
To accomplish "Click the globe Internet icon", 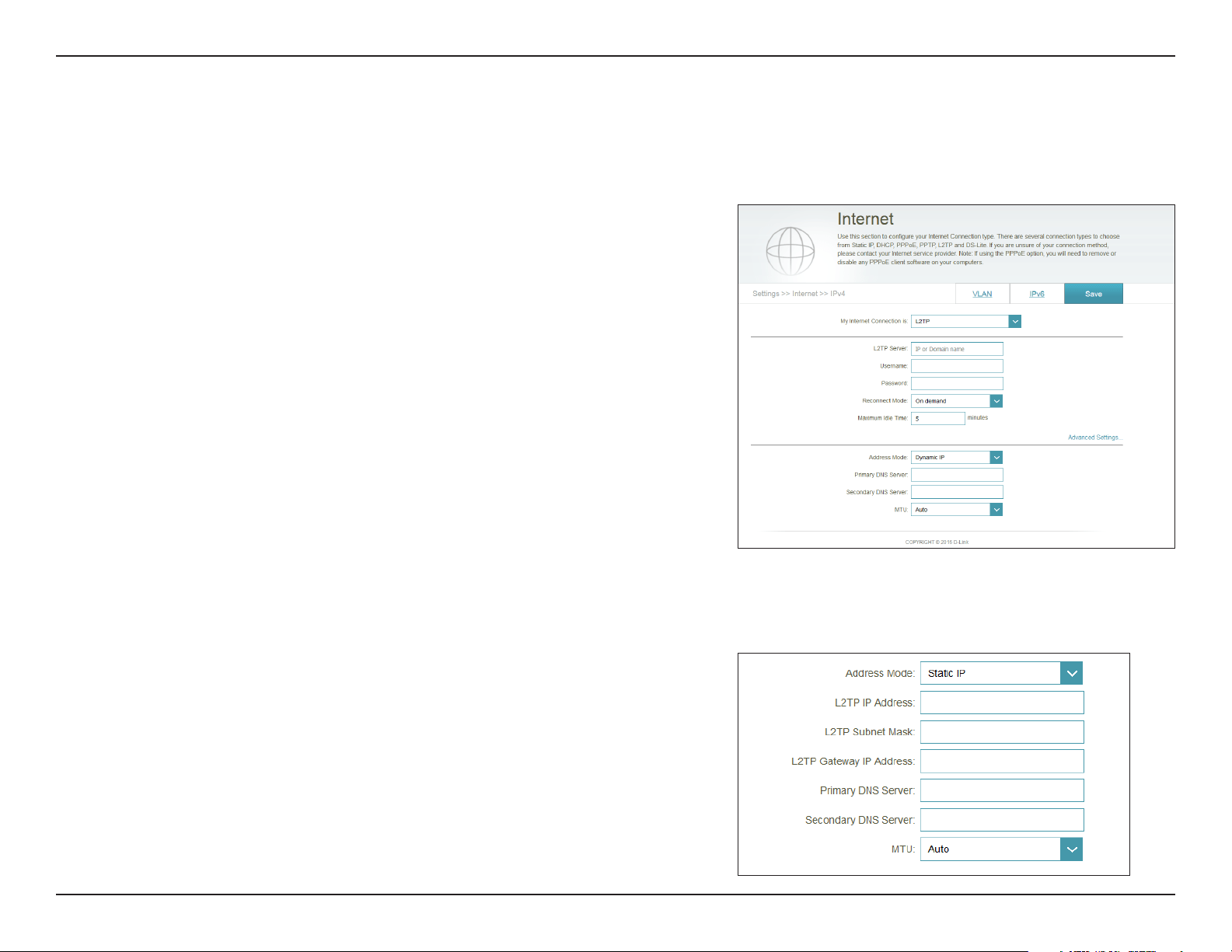I will click(790, 250).
